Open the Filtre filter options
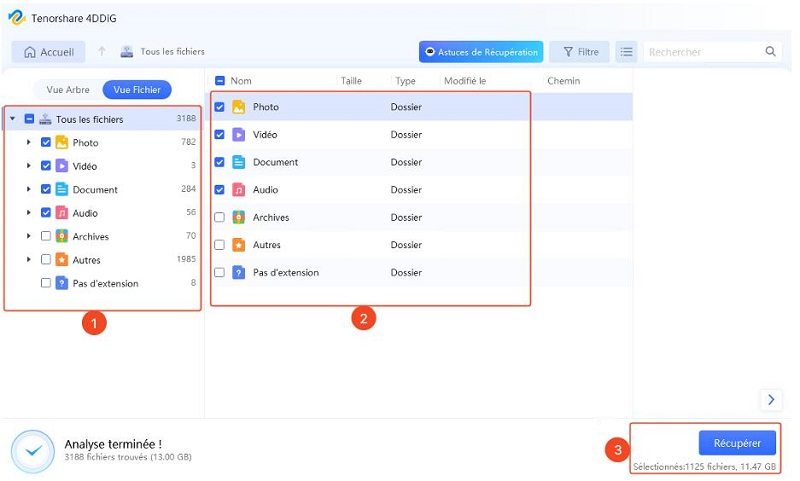Viewport: 800px width, 481px height. (x=580, y=52)
